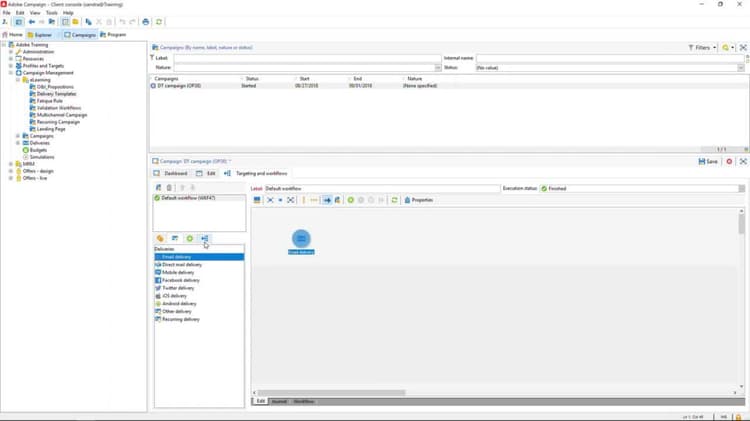
Task: Click the Internal name filter field
Action: tap(610, 58)
